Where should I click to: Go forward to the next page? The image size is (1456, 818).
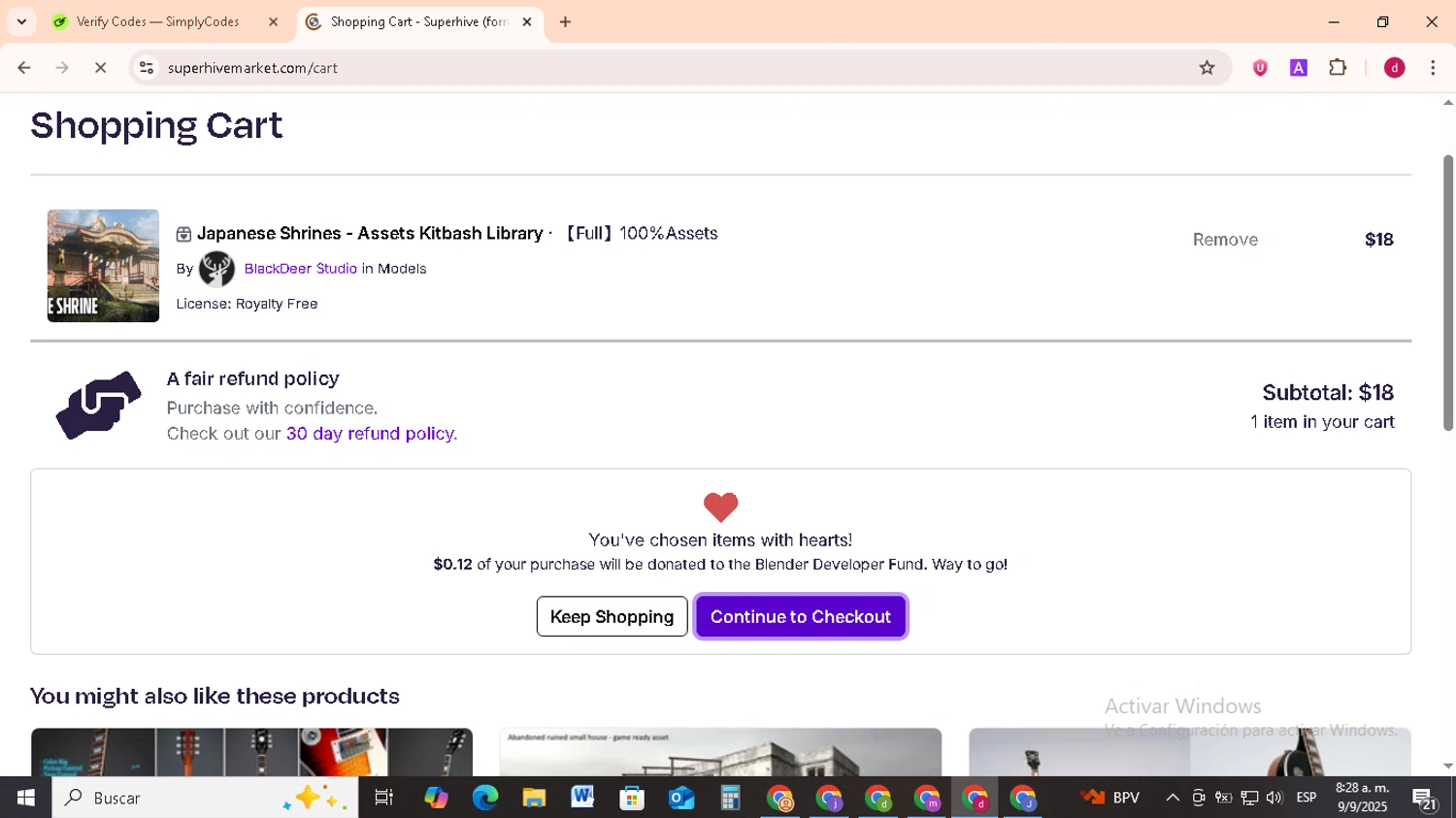62,68
